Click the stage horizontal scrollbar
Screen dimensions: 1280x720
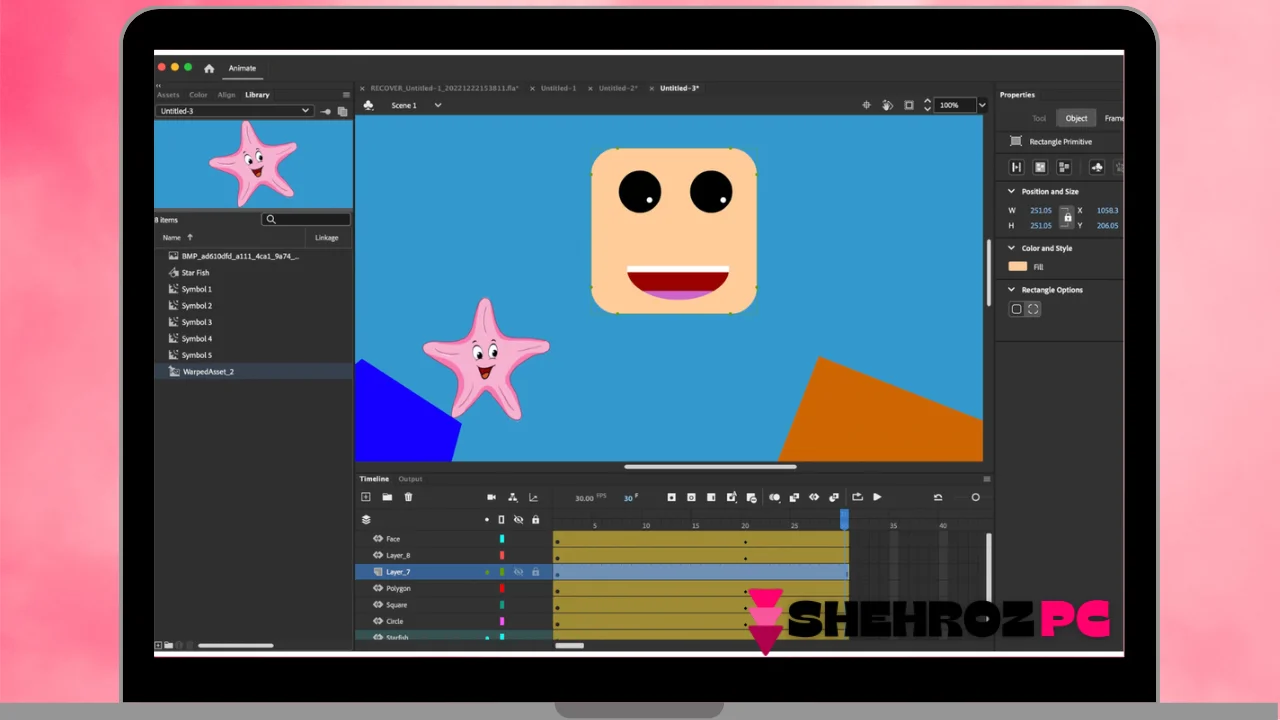pyautogui.click(x=710, y=466)
